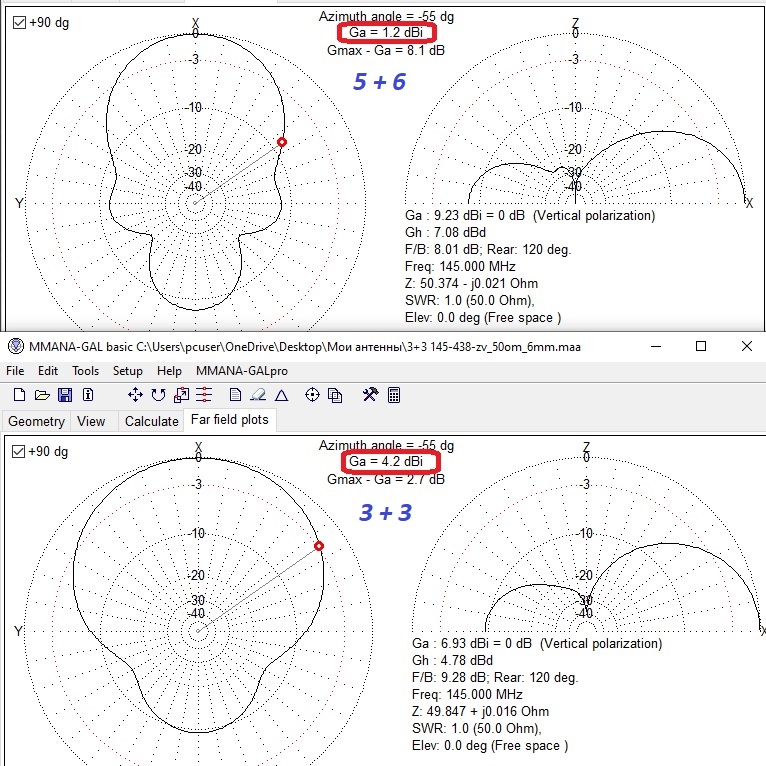Click the New file icon in toolbar
Viewport: 766px width, 766px height.
18,396
